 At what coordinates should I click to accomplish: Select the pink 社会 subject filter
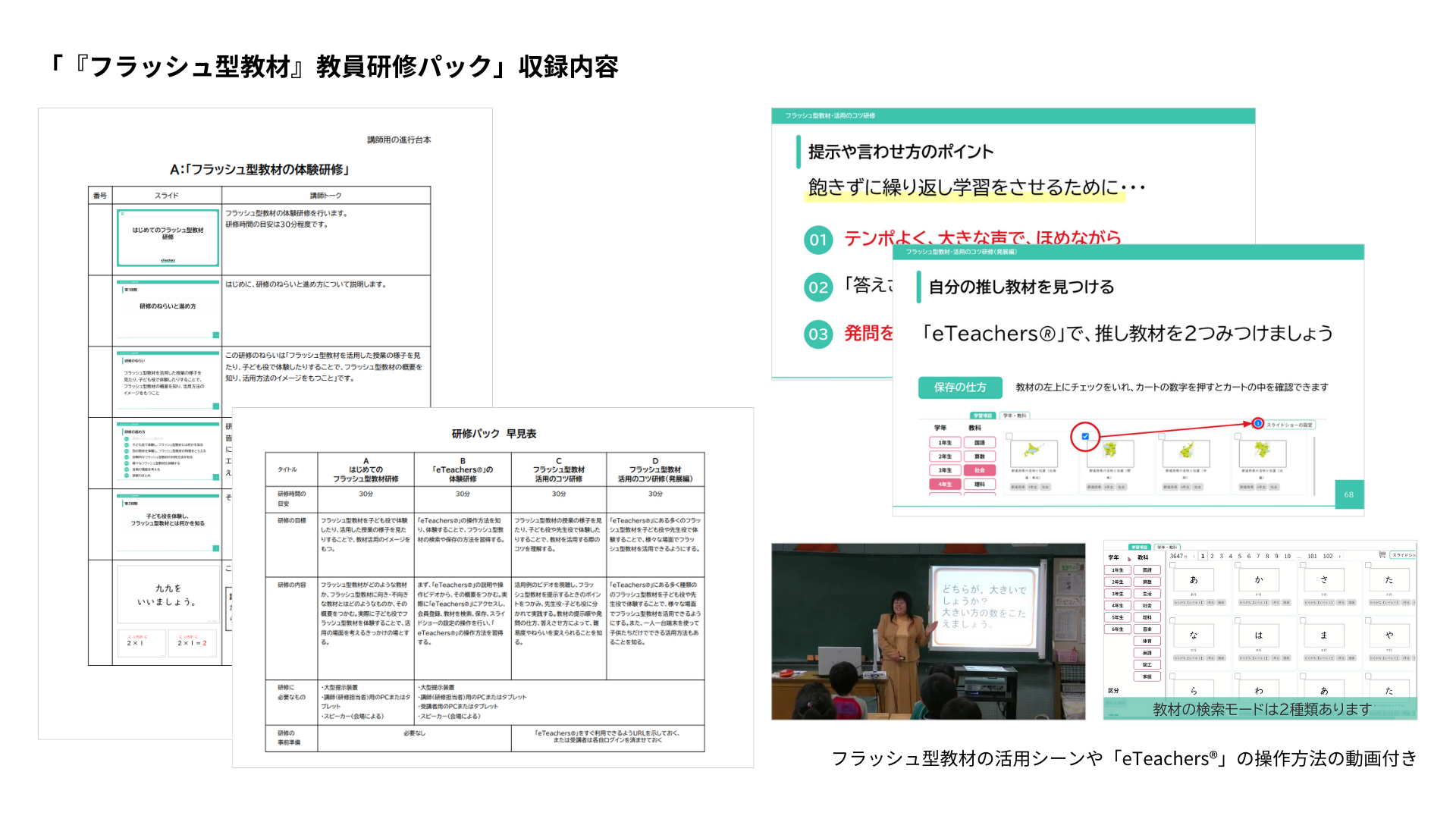pos(980,470)
